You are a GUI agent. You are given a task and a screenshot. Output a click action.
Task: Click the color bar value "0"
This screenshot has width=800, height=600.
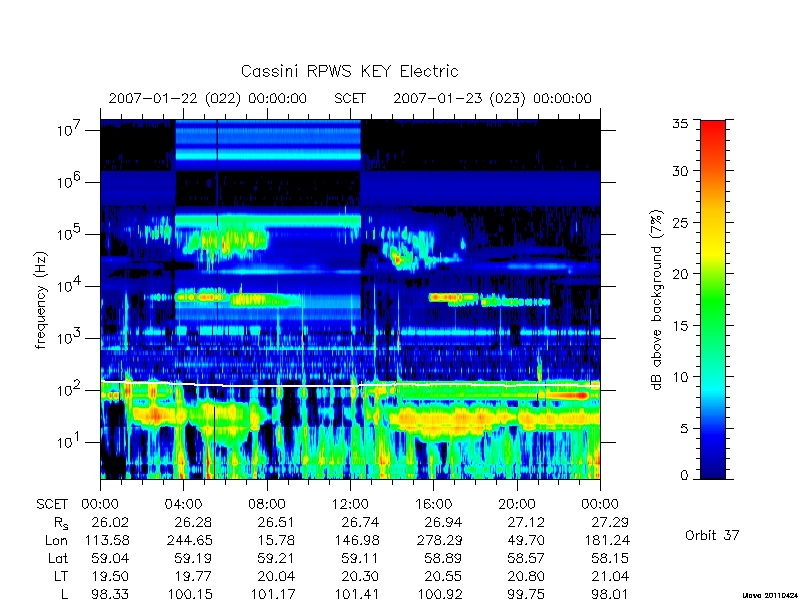[684, 476]
